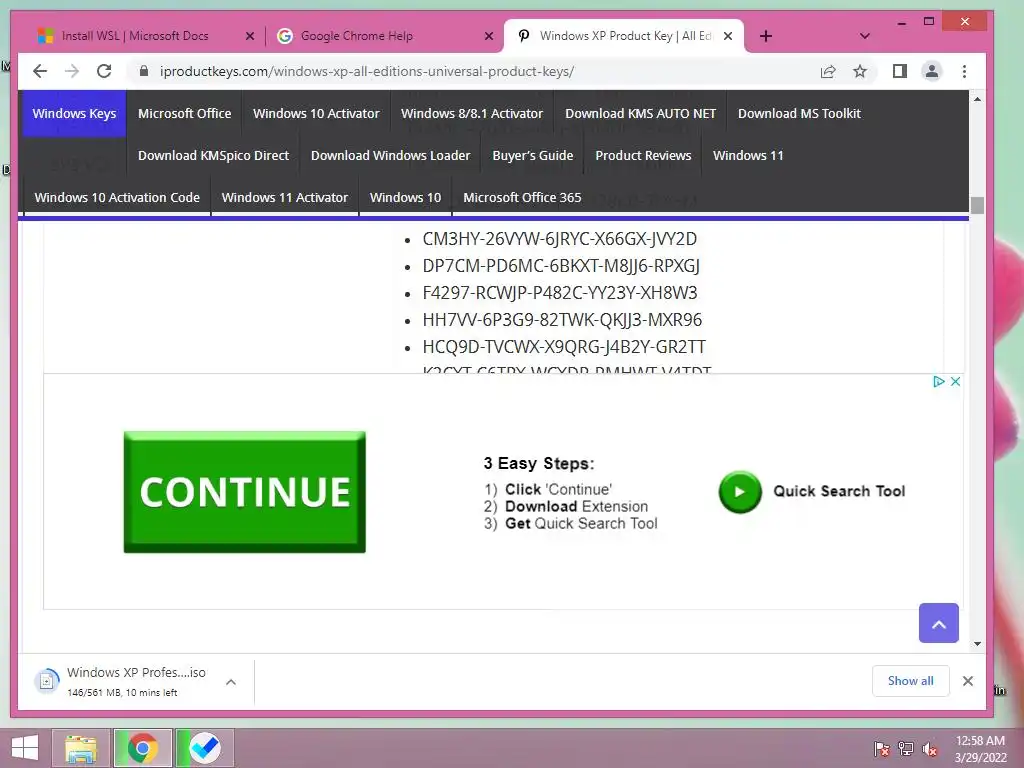The image size is (1024, 768).
Task: Go back to previous page
Action: click(40, 71)
